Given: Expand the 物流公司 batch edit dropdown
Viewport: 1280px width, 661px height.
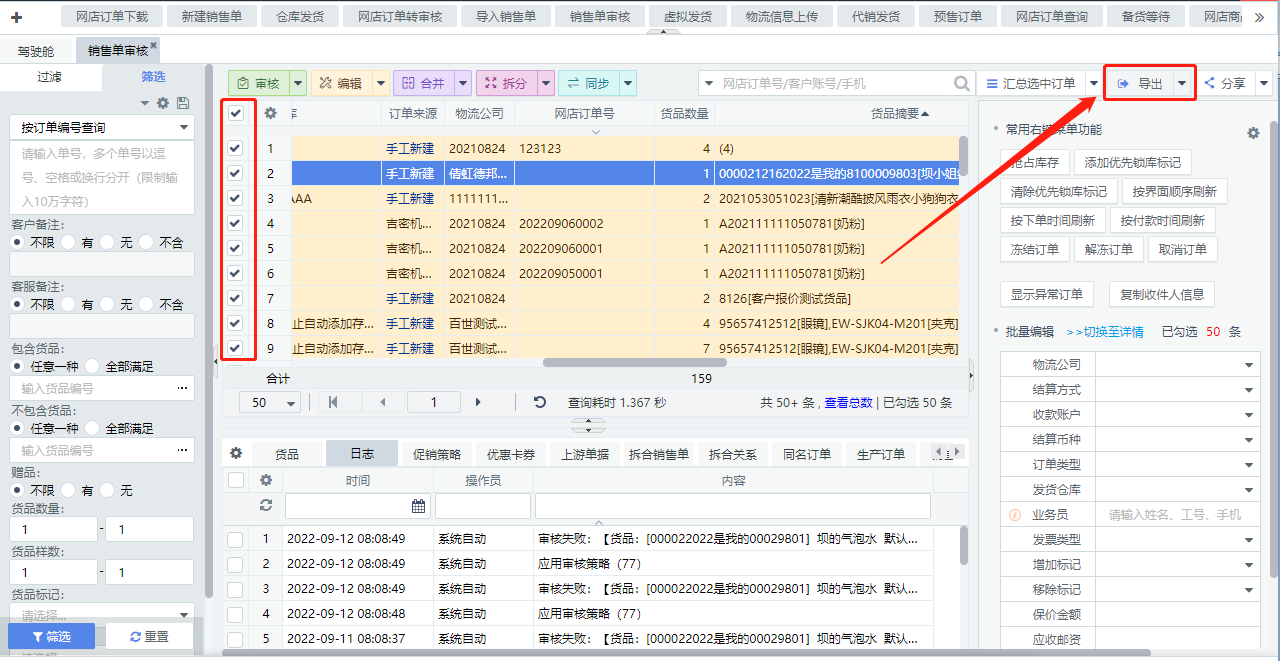Looking at the screenshot, I should click(x=1249, y=365).
